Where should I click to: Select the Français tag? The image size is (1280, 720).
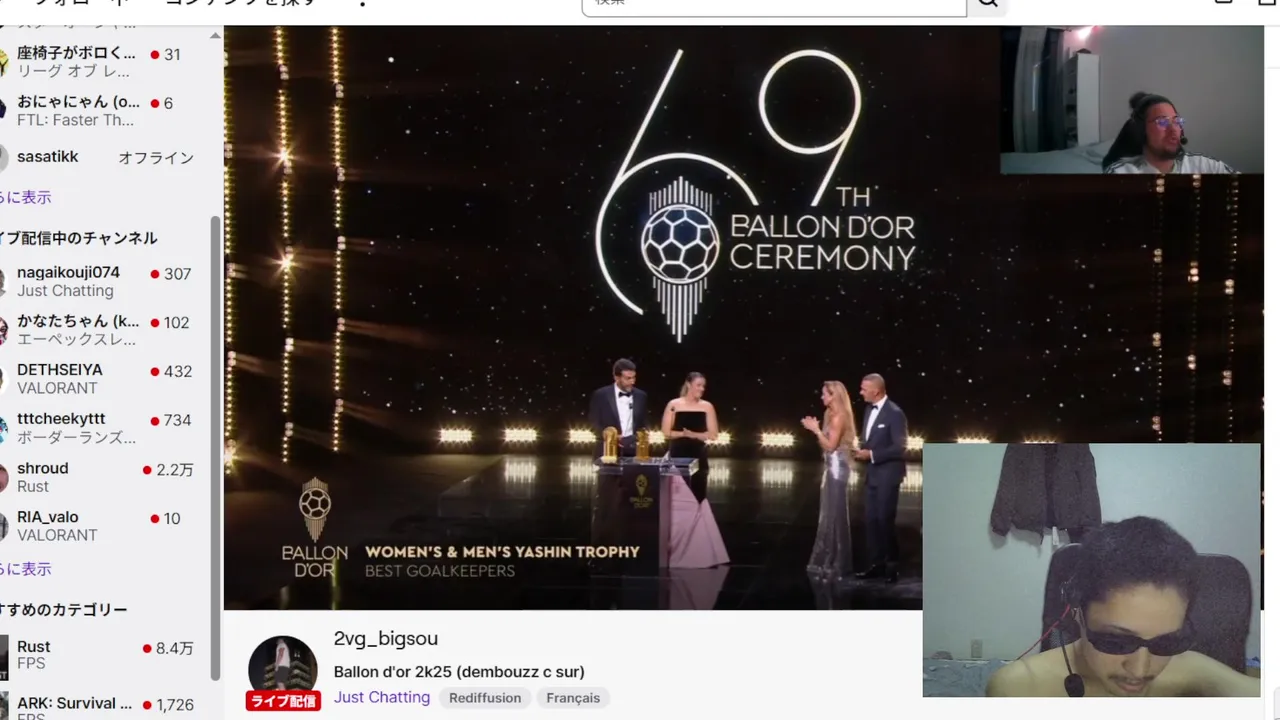(x=573, y=698)
